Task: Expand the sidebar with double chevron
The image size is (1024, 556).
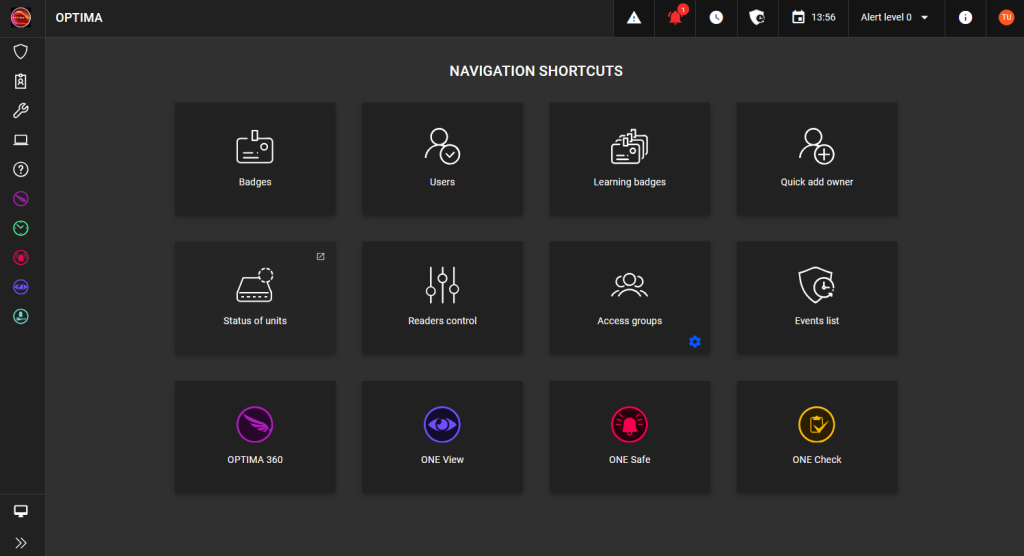Action: click(x=21, y=543)
